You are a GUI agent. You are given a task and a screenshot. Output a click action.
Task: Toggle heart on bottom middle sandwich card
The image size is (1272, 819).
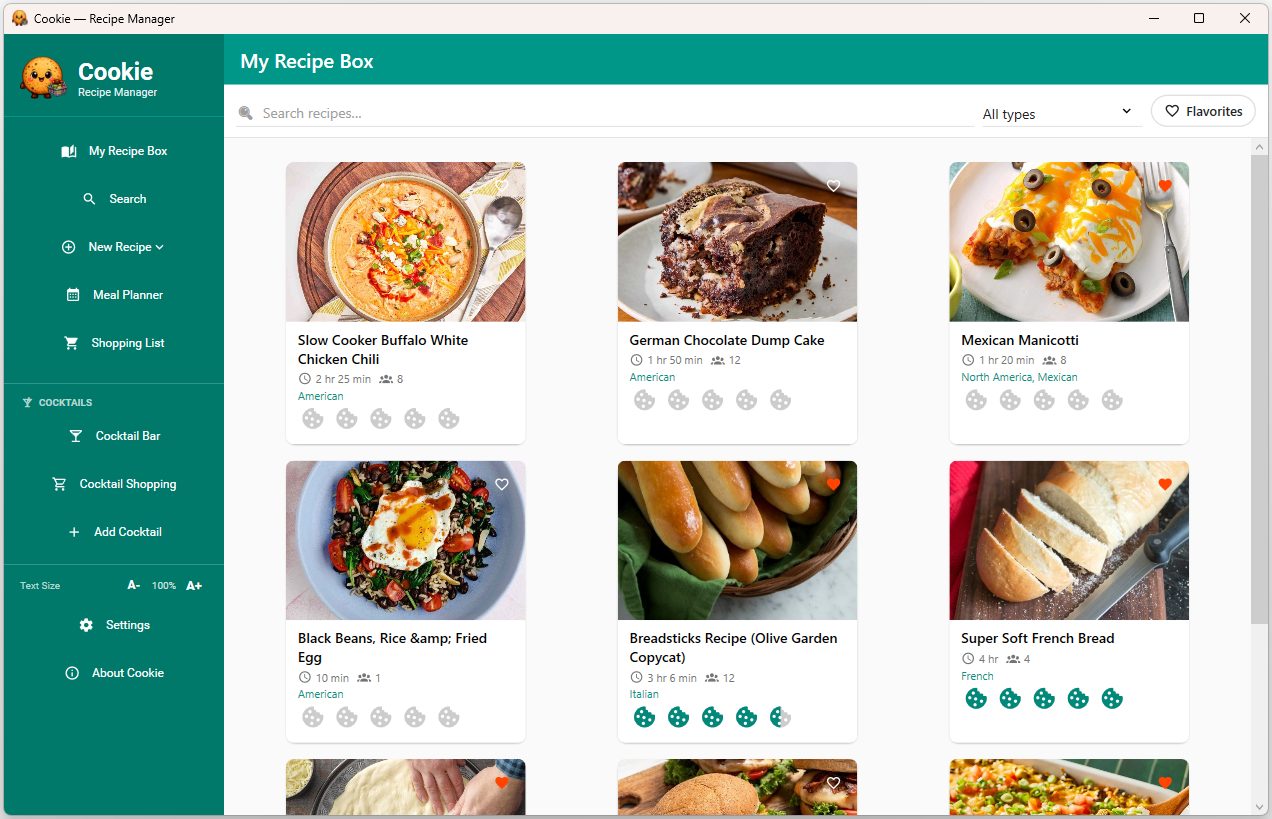(833, 782)
